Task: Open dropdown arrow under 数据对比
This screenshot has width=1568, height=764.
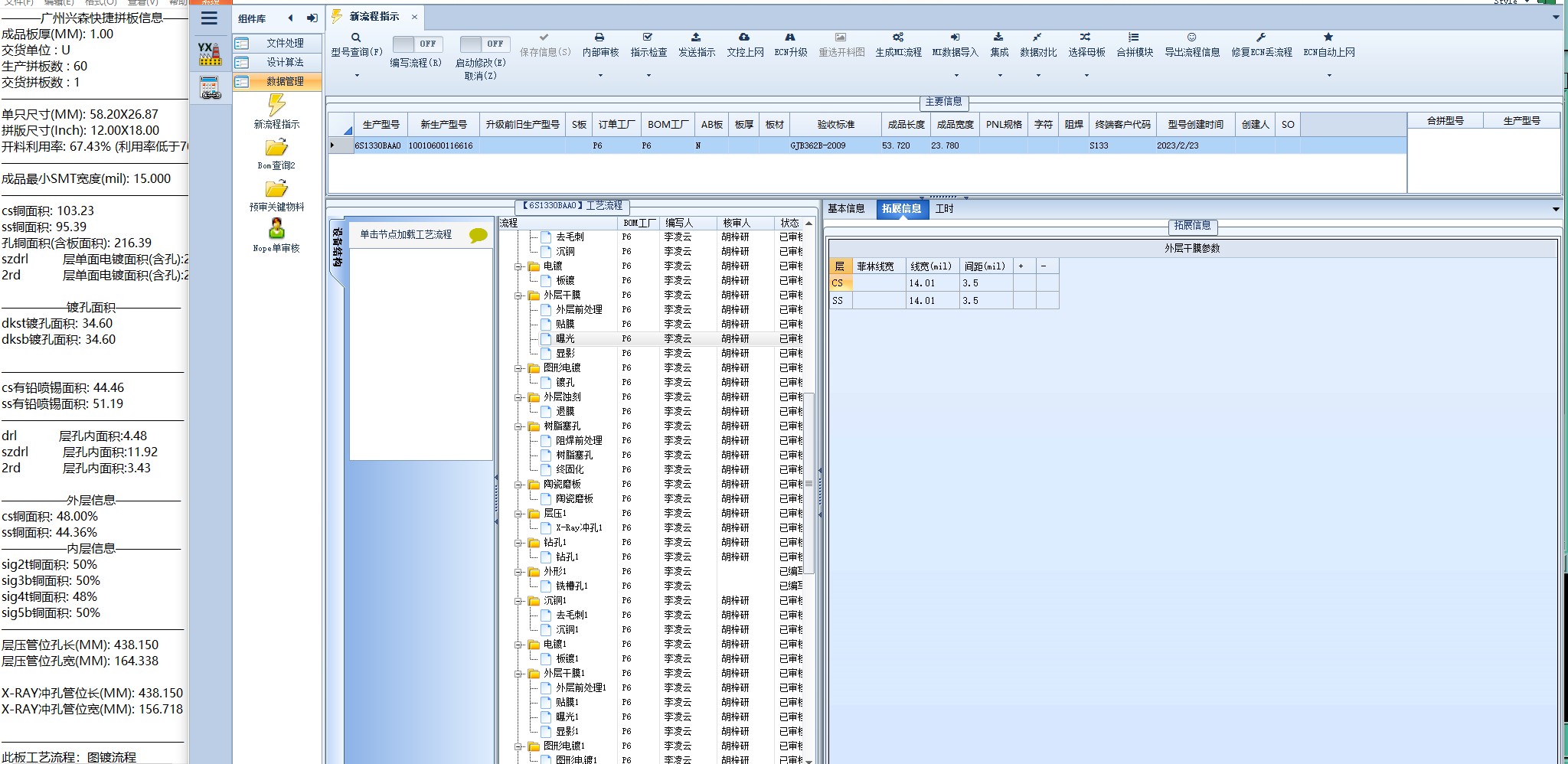Action: point(1037,76)
